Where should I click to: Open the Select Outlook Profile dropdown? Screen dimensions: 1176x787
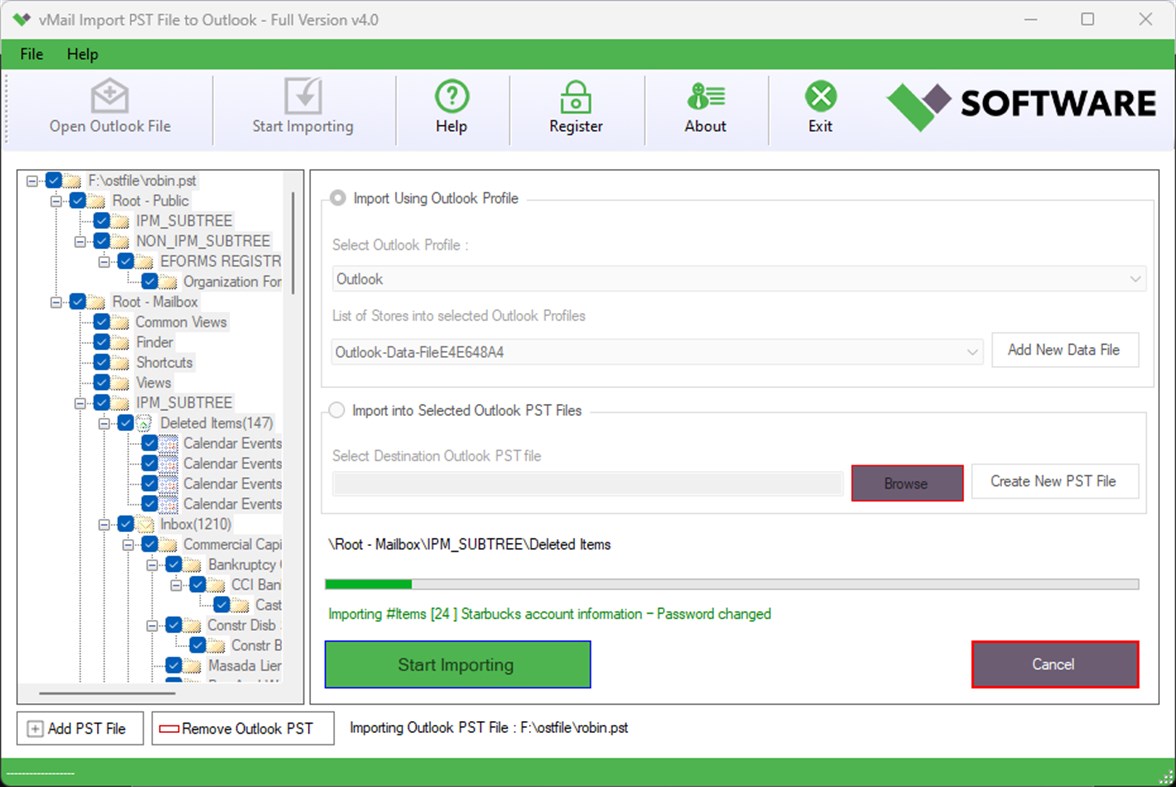(1133, 279)
